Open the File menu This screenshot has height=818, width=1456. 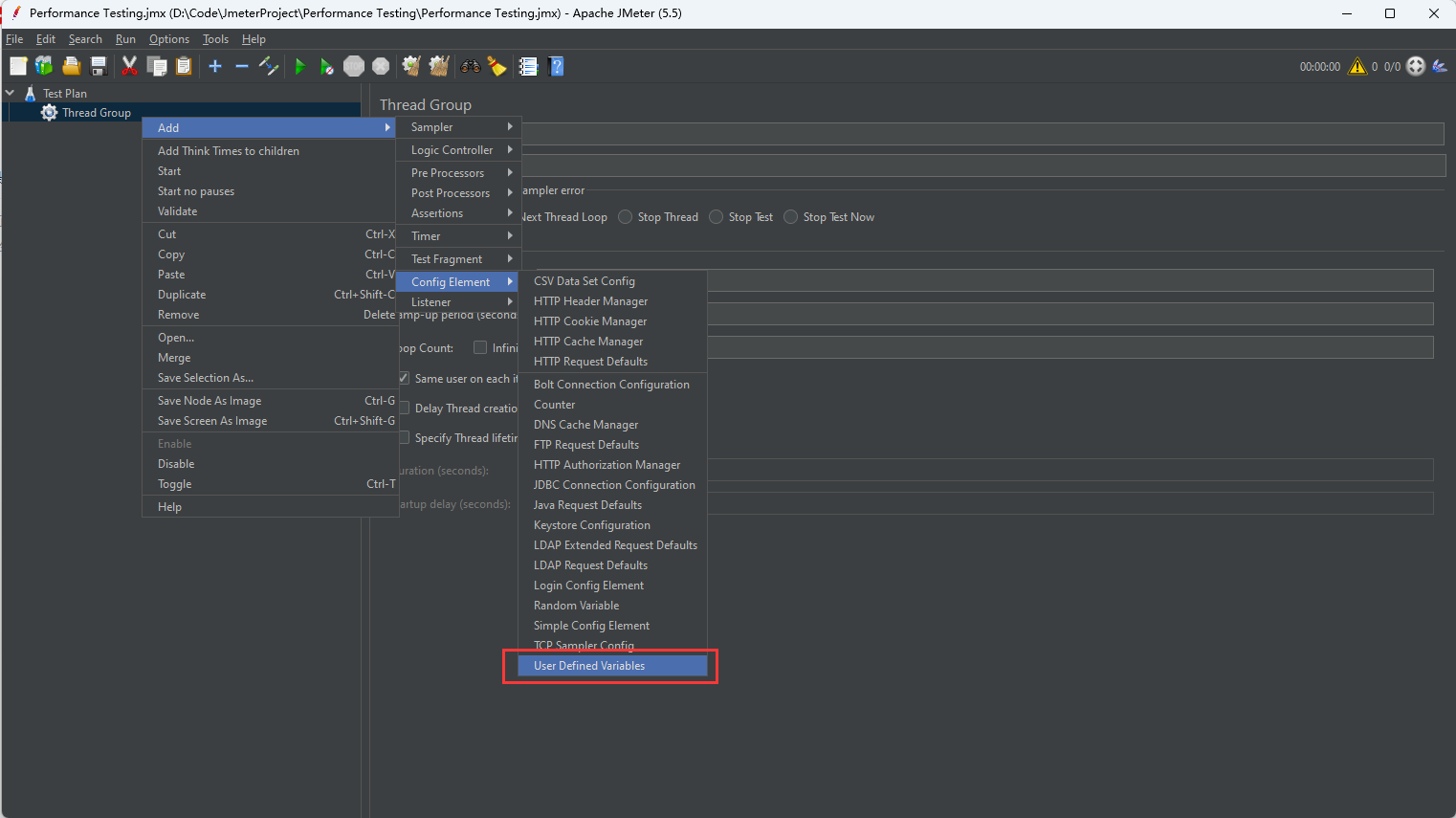pos(14,39)
